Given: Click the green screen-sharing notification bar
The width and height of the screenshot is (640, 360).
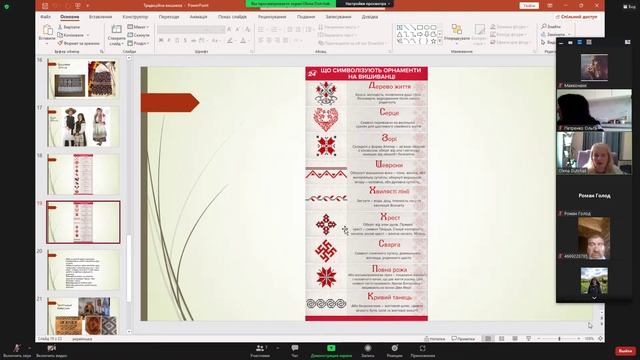Looking at the screenshot, I should (x=291, y=4).
